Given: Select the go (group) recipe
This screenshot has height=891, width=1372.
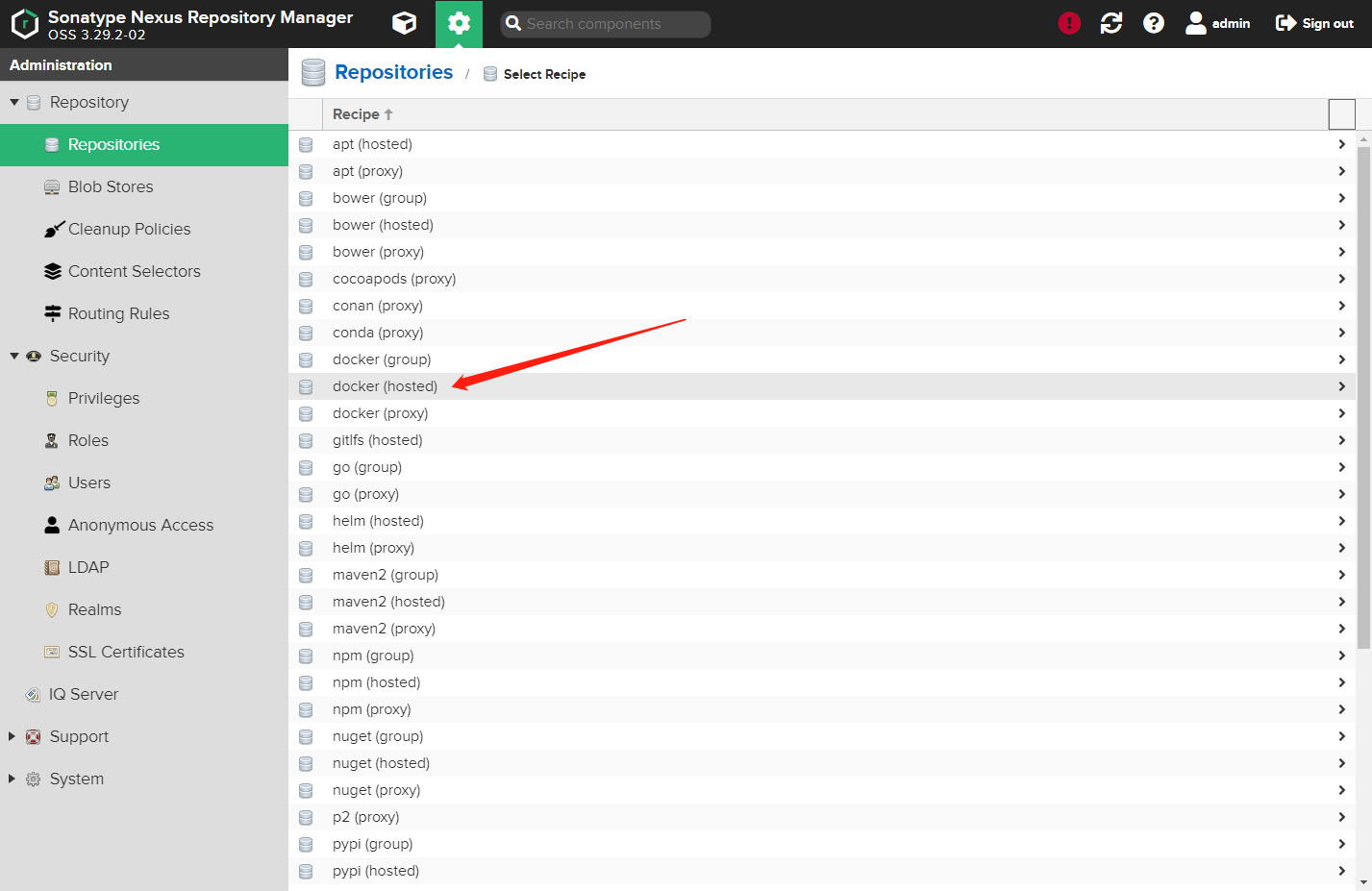Looking at the screenshot, I should click(x=822, y=467).
